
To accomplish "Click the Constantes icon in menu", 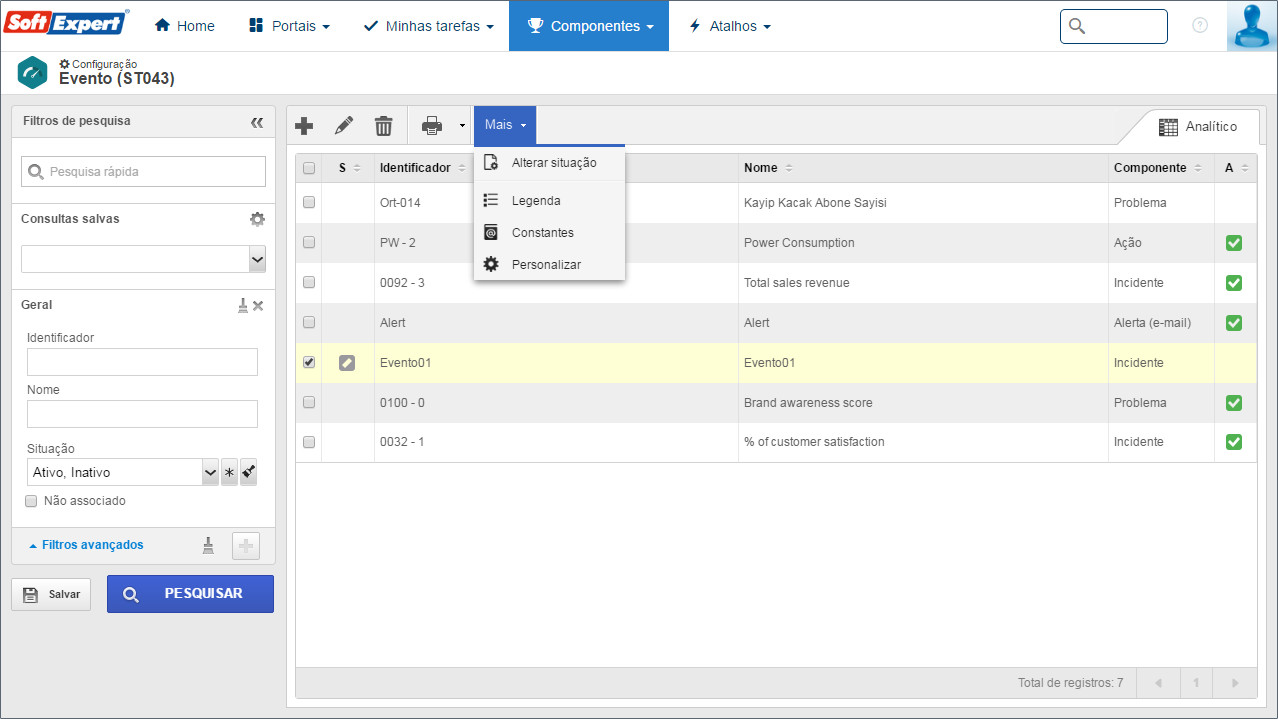I will (x=491, y=232).
